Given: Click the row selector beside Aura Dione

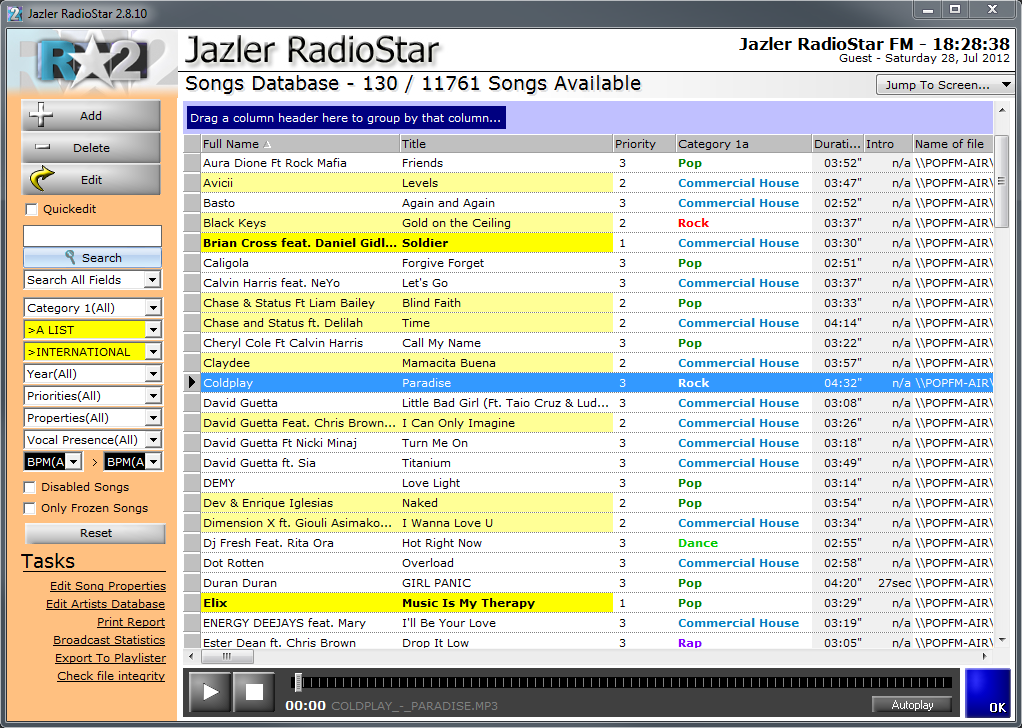Looking at the screenshot, I should coord(192,163).
